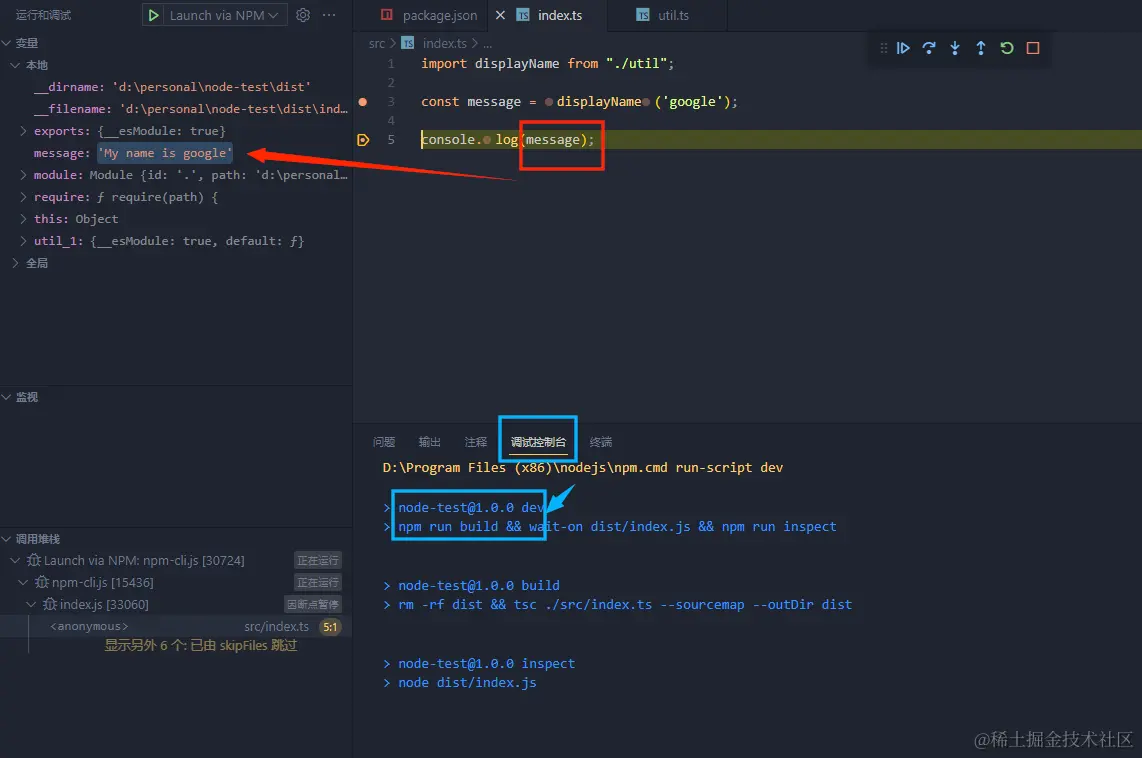The height and width of the screenshot is (758, 1142).
Task: Click the 'node-test@1.0.0 build' console line
Action: point(479,585)
